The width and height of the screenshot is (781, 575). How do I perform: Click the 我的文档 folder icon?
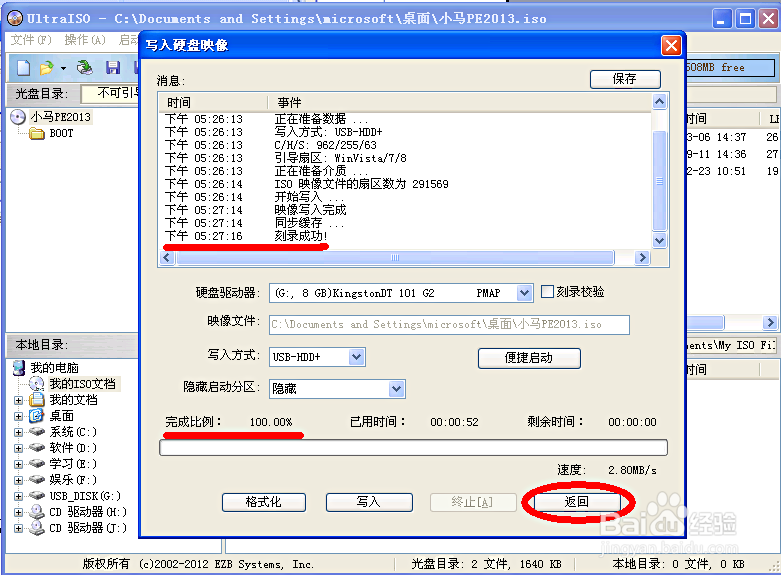click(37, 400)
